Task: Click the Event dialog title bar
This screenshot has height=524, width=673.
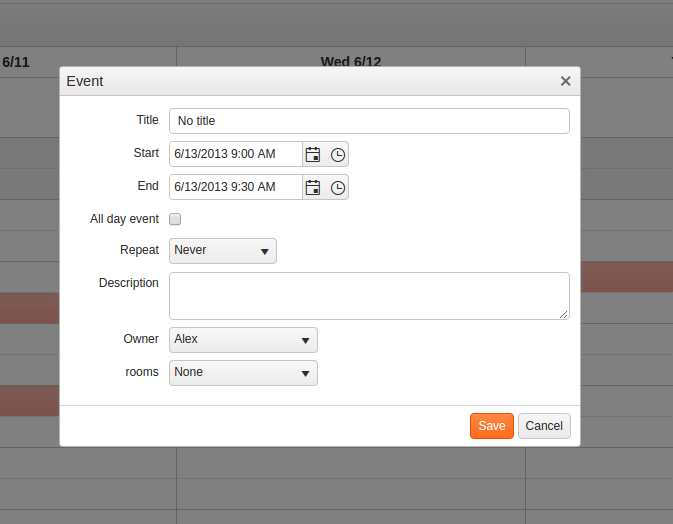Action: pos(300,81)
